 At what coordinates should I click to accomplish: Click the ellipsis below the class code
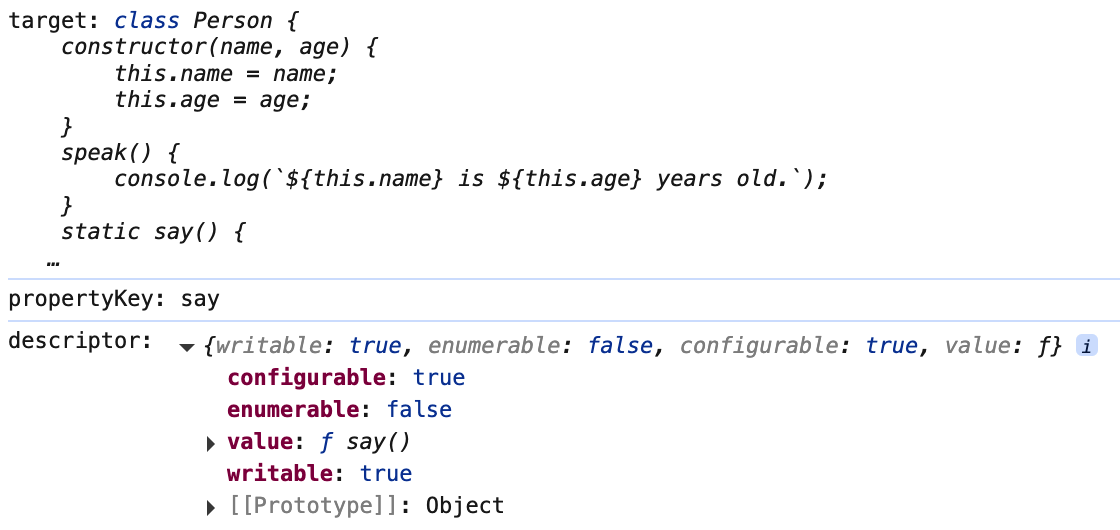(53, 262)
